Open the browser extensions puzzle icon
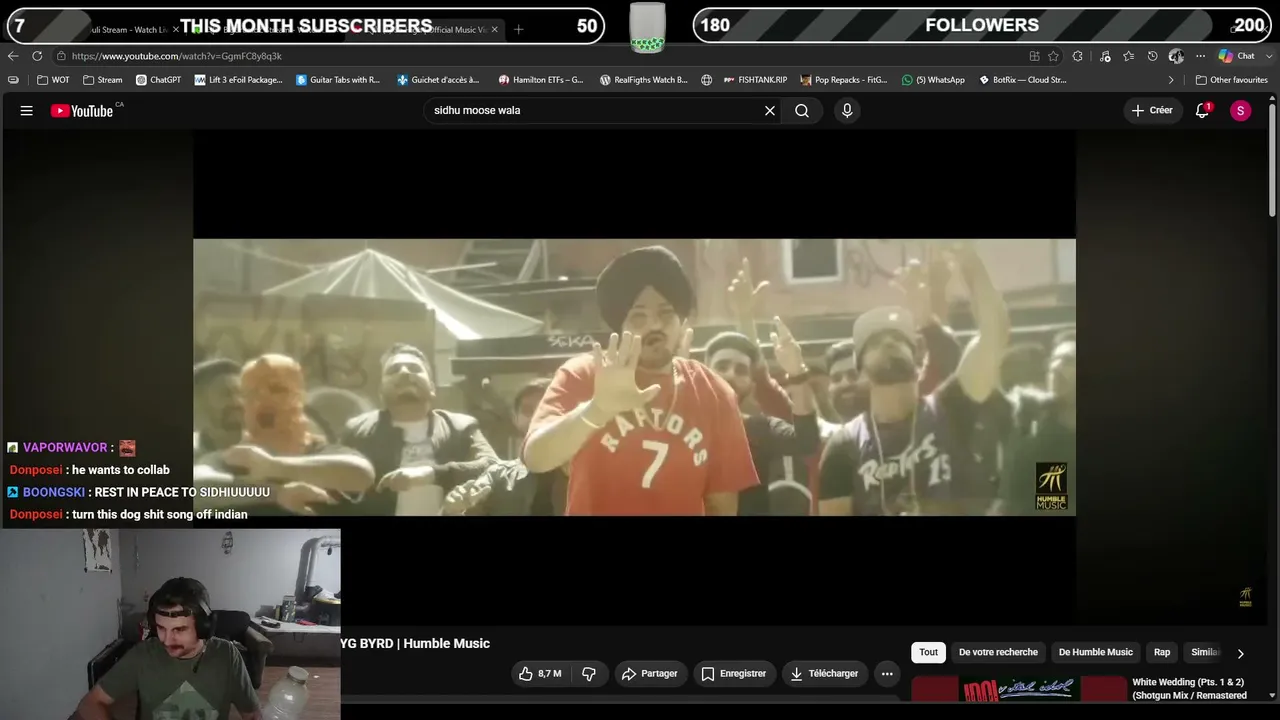 click(x=1078, y=56)
